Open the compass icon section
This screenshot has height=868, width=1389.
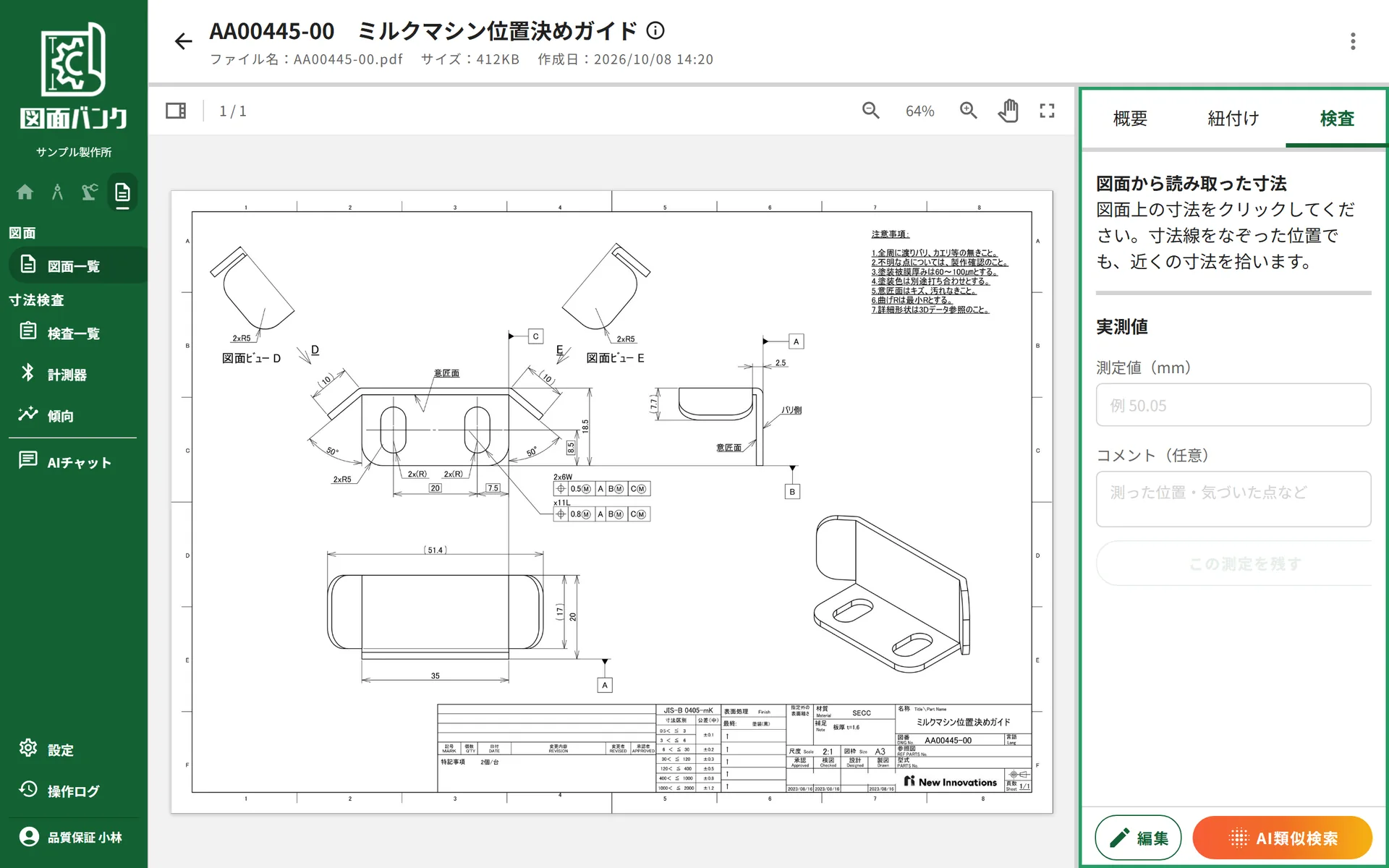[x=57, y=192]
